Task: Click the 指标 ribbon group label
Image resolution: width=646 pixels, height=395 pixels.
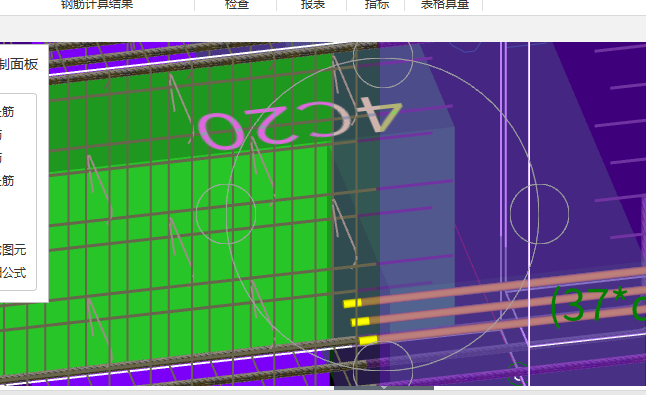Action: (x=377, y=5)
